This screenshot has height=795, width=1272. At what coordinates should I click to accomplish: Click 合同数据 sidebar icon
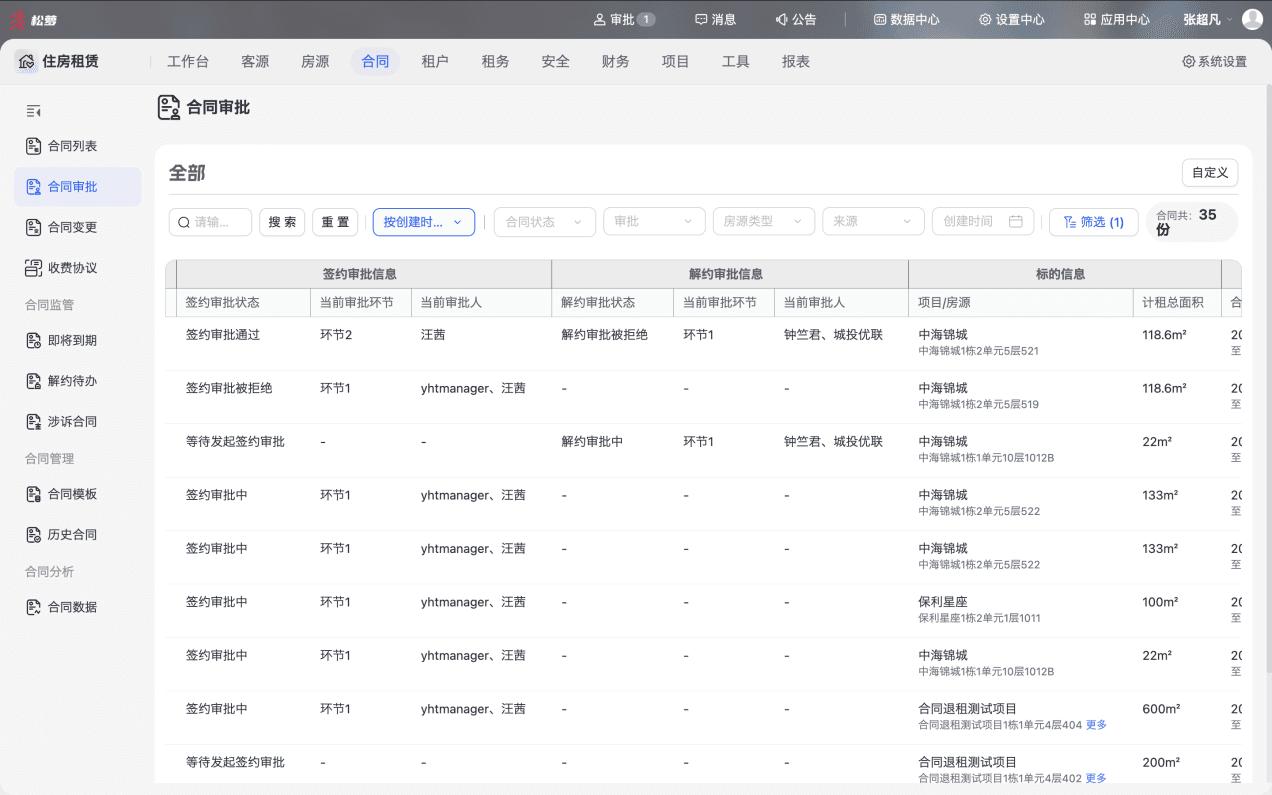point(33,607)
